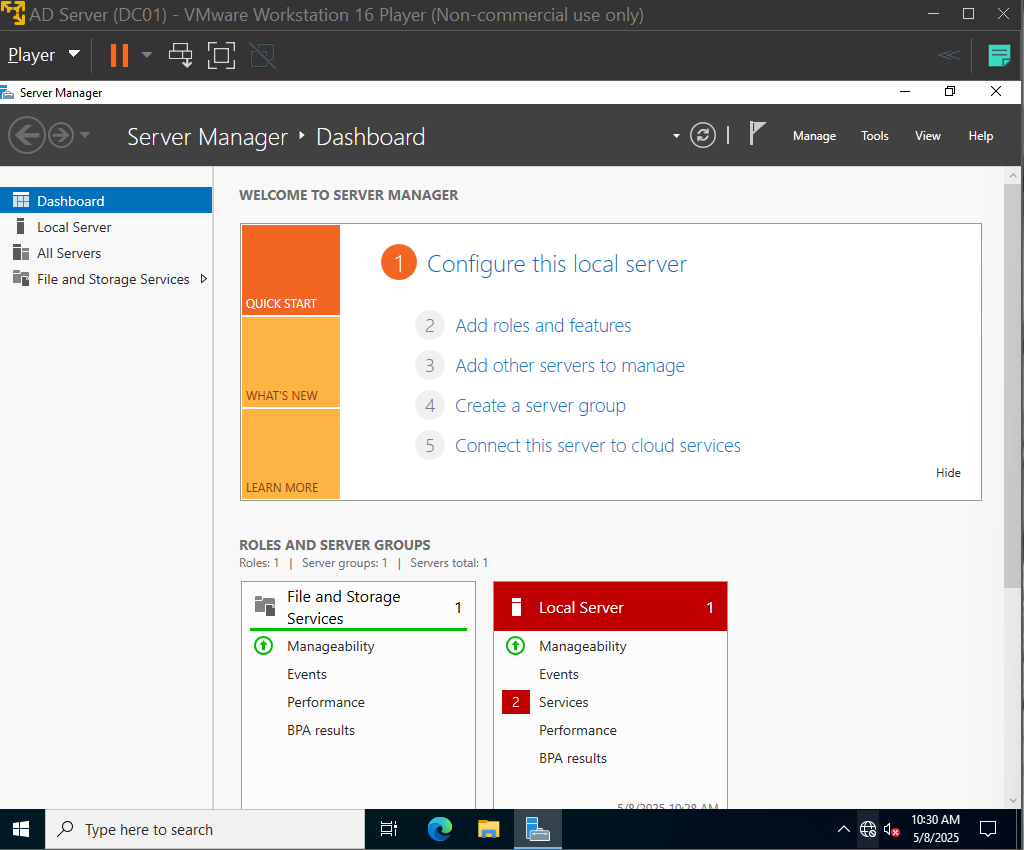
Task: Go back in Server Manager navigation
Action: point(27,136)
